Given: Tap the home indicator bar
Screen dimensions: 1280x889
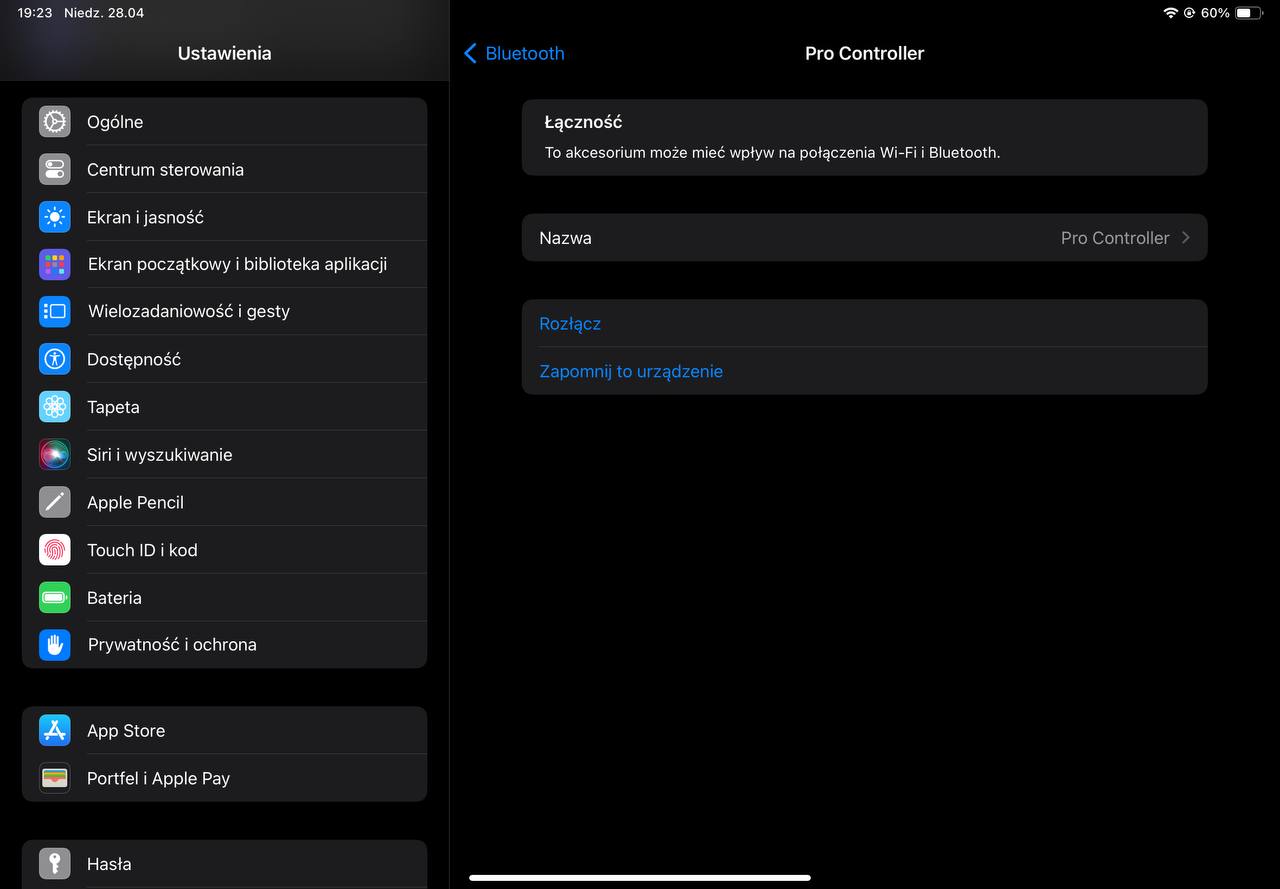Looking at the screenshot, I should (x=640, y=878).
